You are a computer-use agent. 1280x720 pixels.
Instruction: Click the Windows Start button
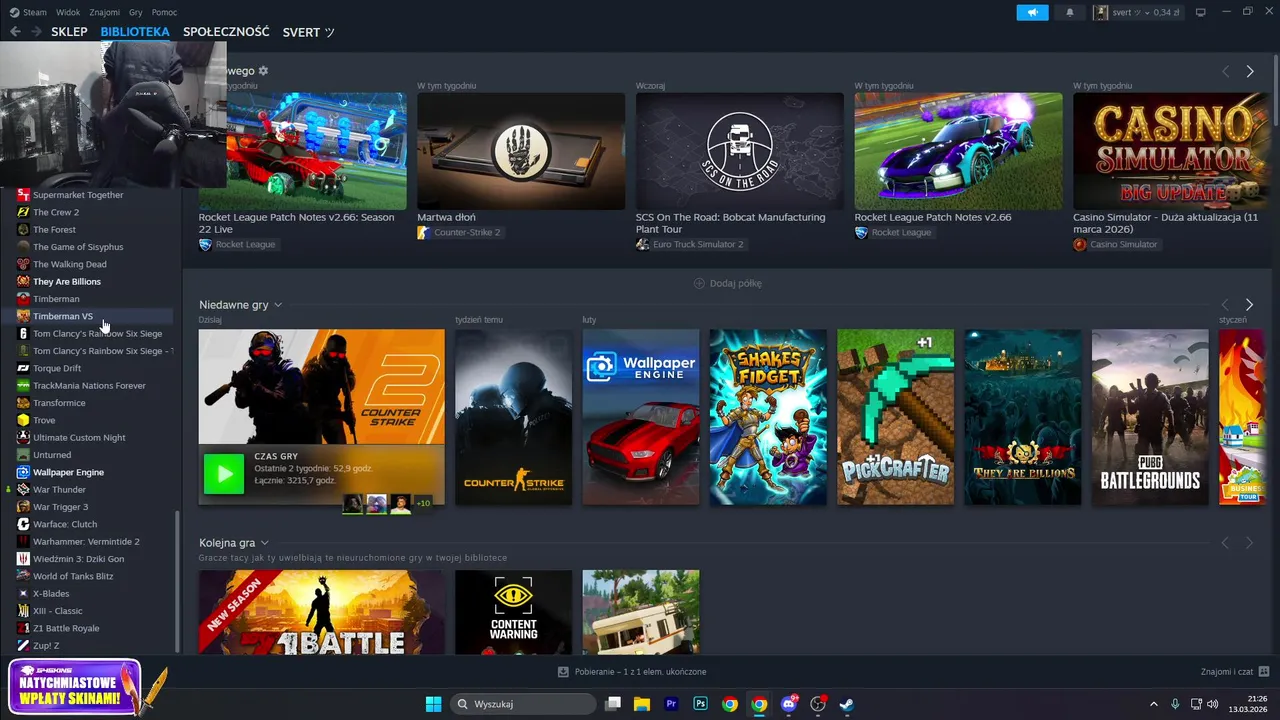click(x=433, y=704)
